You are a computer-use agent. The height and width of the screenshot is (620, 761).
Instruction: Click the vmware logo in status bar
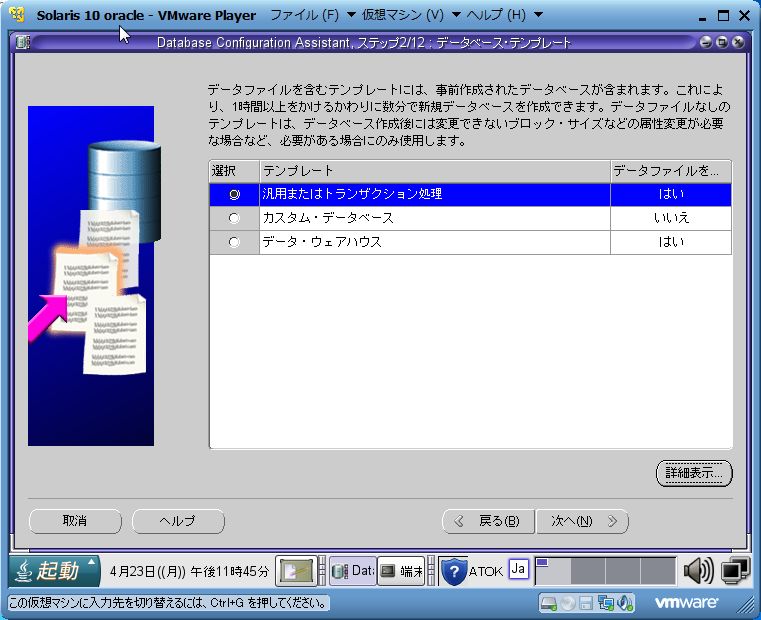686,603
